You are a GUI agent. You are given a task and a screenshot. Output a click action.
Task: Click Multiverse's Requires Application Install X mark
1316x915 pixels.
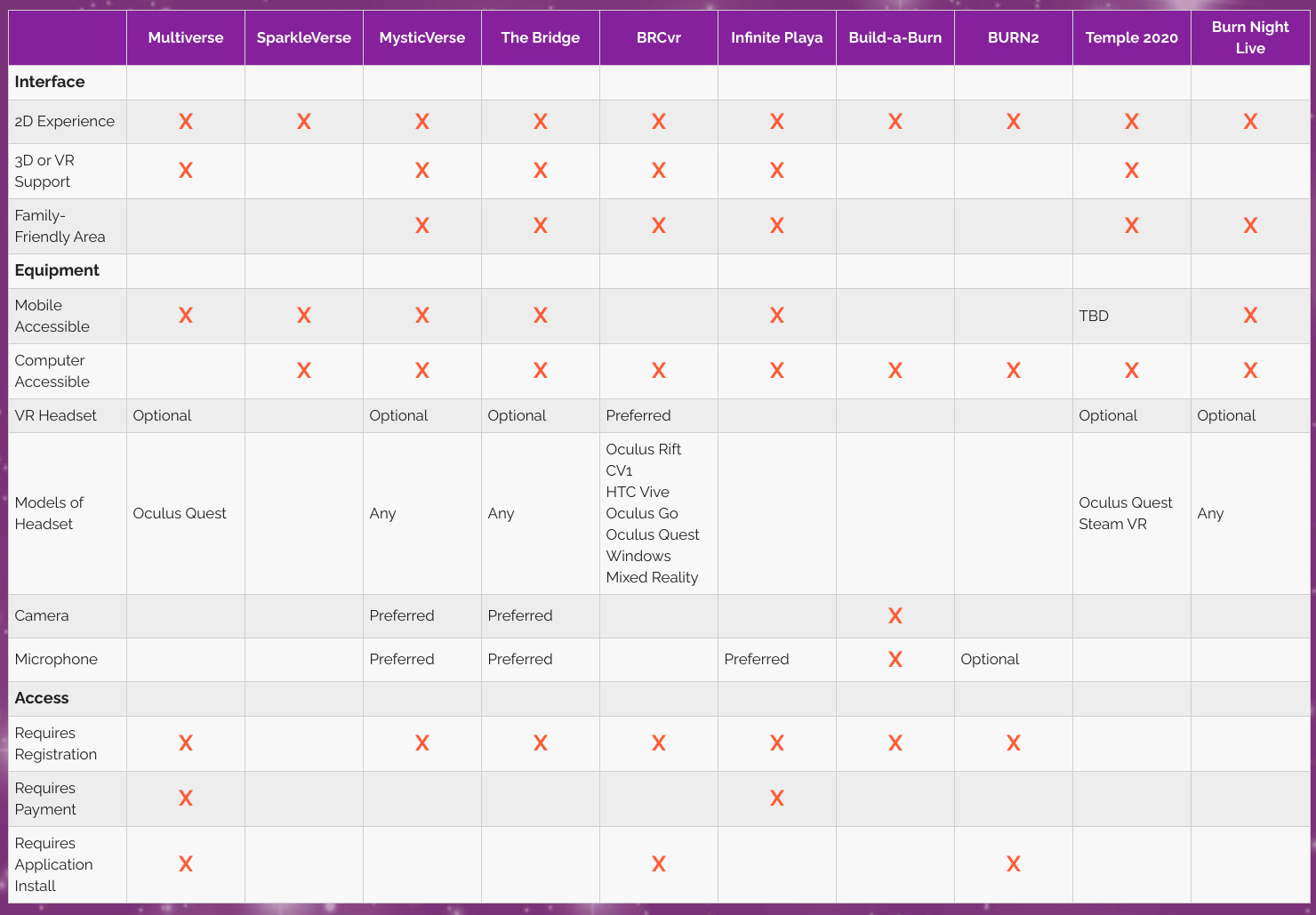186,864
